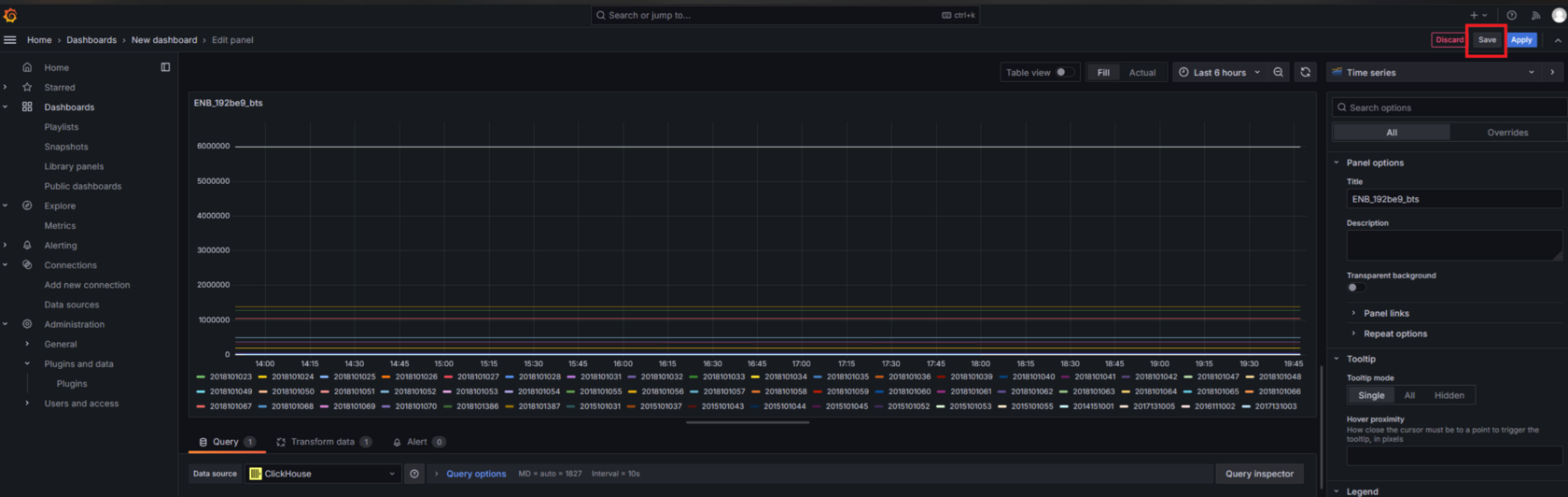Open the news feed icon
The height and width of the screenshot is (497, 1568).
tap(1535, 15)
